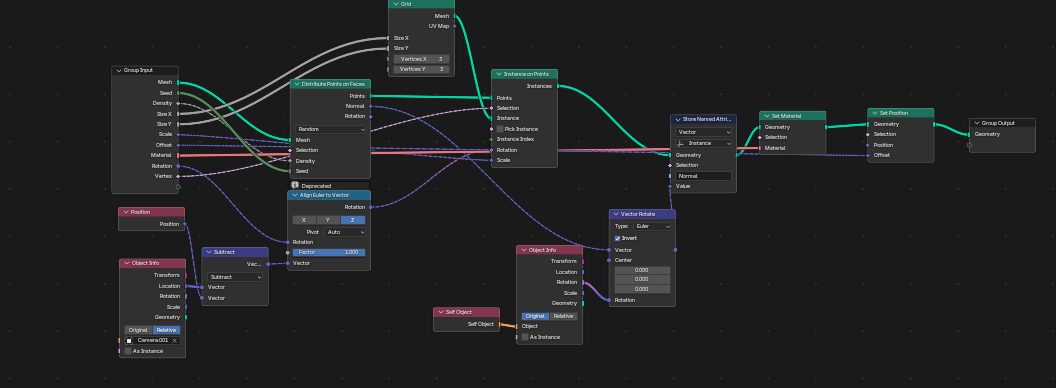Switch to Relative in the Object Info node fed by Self Object

pos(563,316)
